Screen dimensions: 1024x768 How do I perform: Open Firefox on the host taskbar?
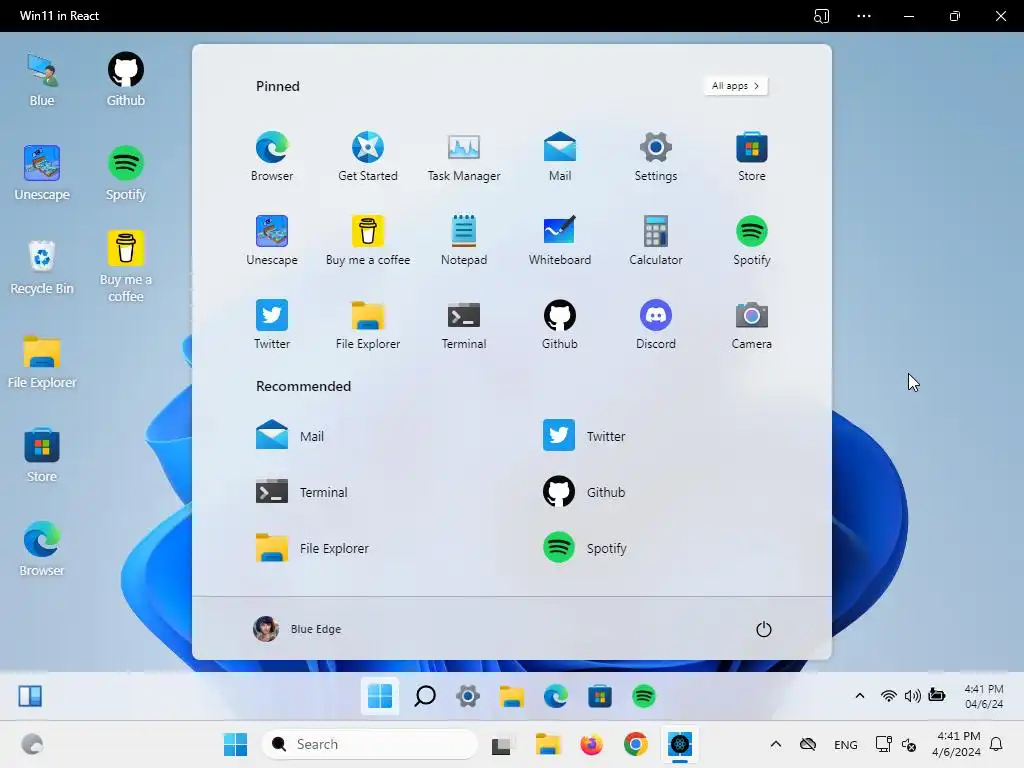click(x=591, y=744)
